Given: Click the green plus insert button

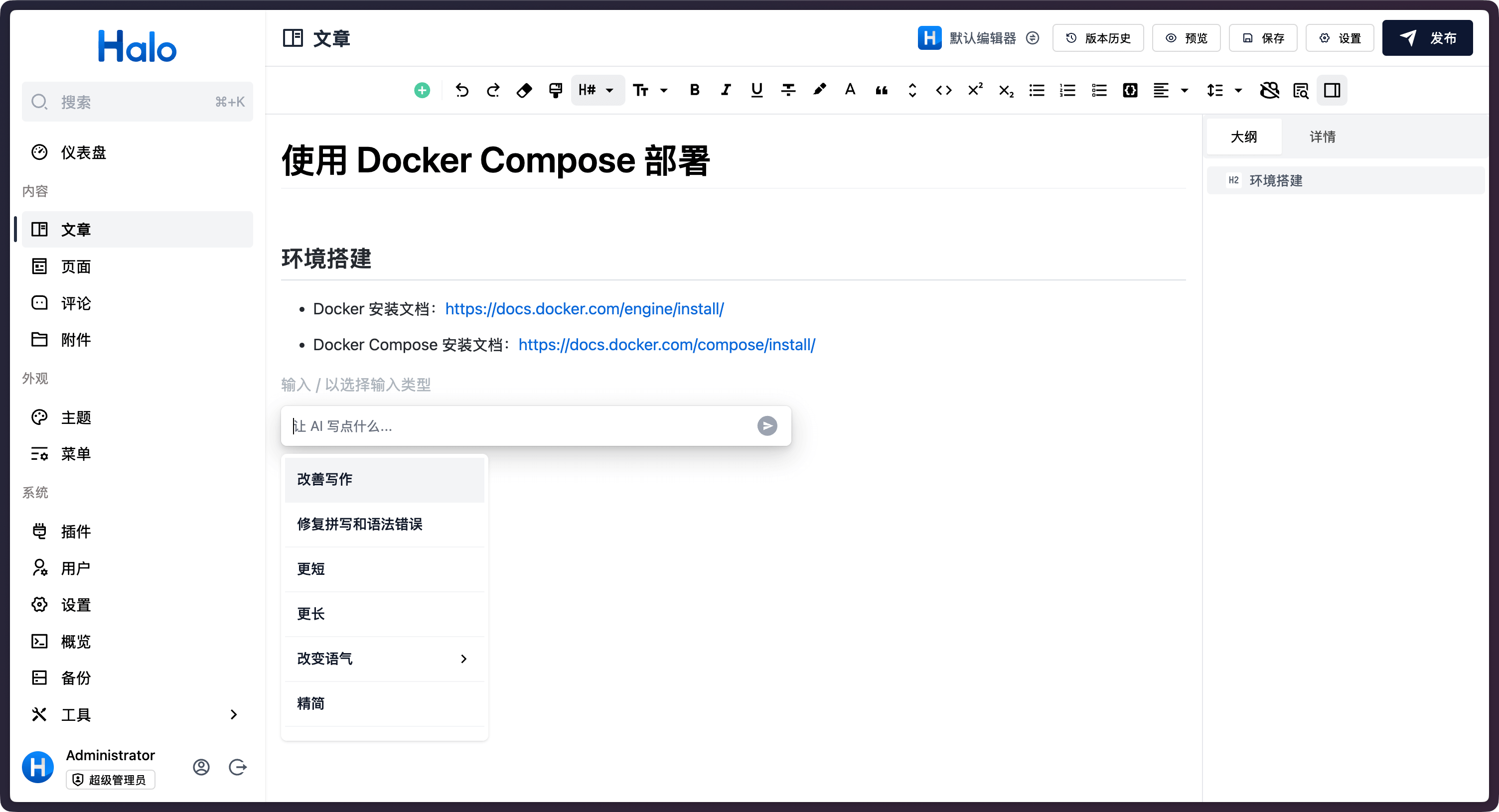Looking at the screenshot, I should [422, 90].
